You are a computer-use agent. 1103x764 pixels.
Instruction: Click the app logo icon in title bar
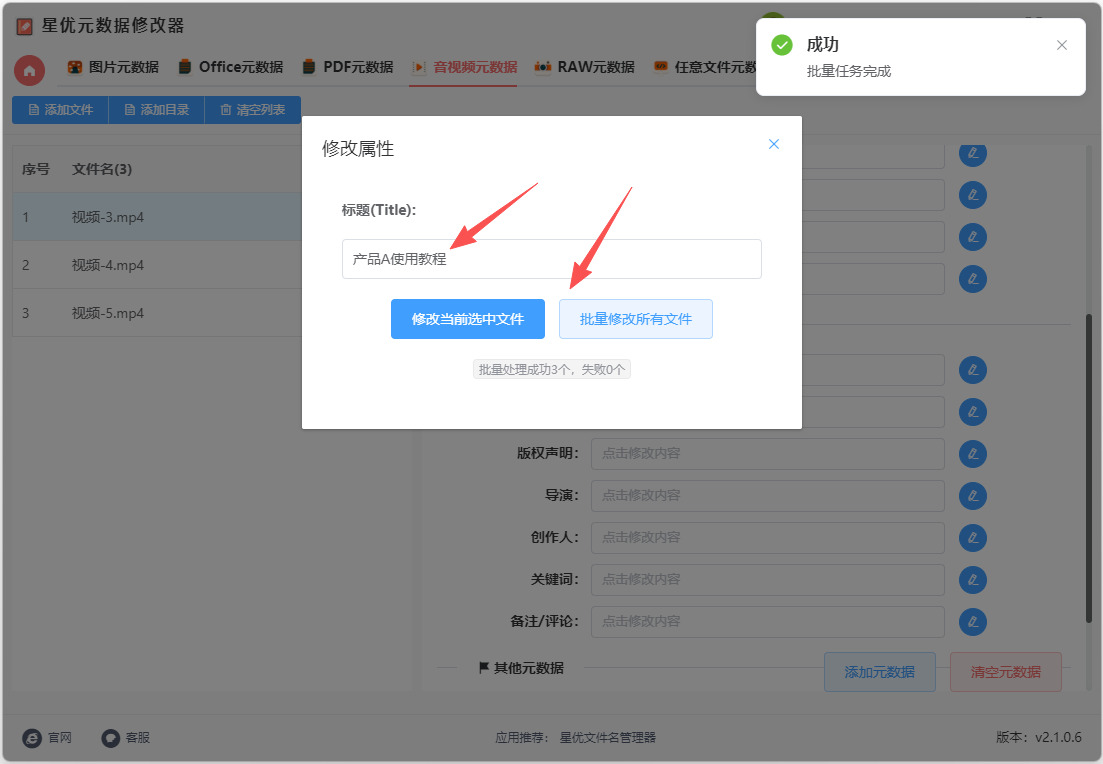click(x=25, y=27)
